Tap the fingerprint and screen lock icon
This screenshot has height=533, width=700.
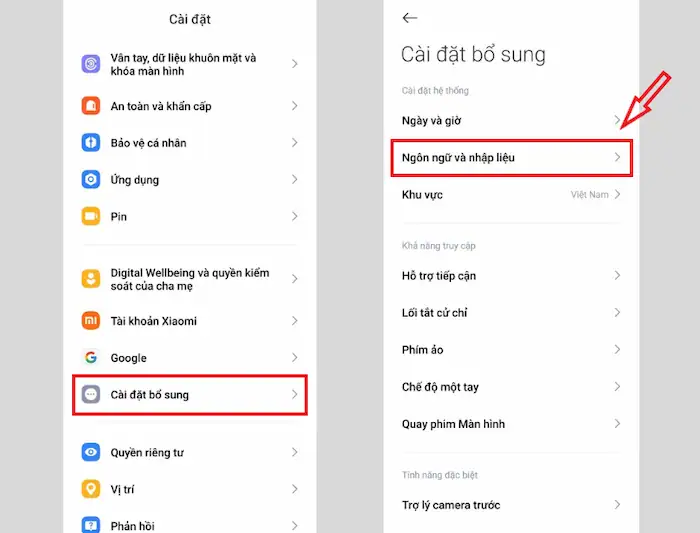click(x=91, y=64)
